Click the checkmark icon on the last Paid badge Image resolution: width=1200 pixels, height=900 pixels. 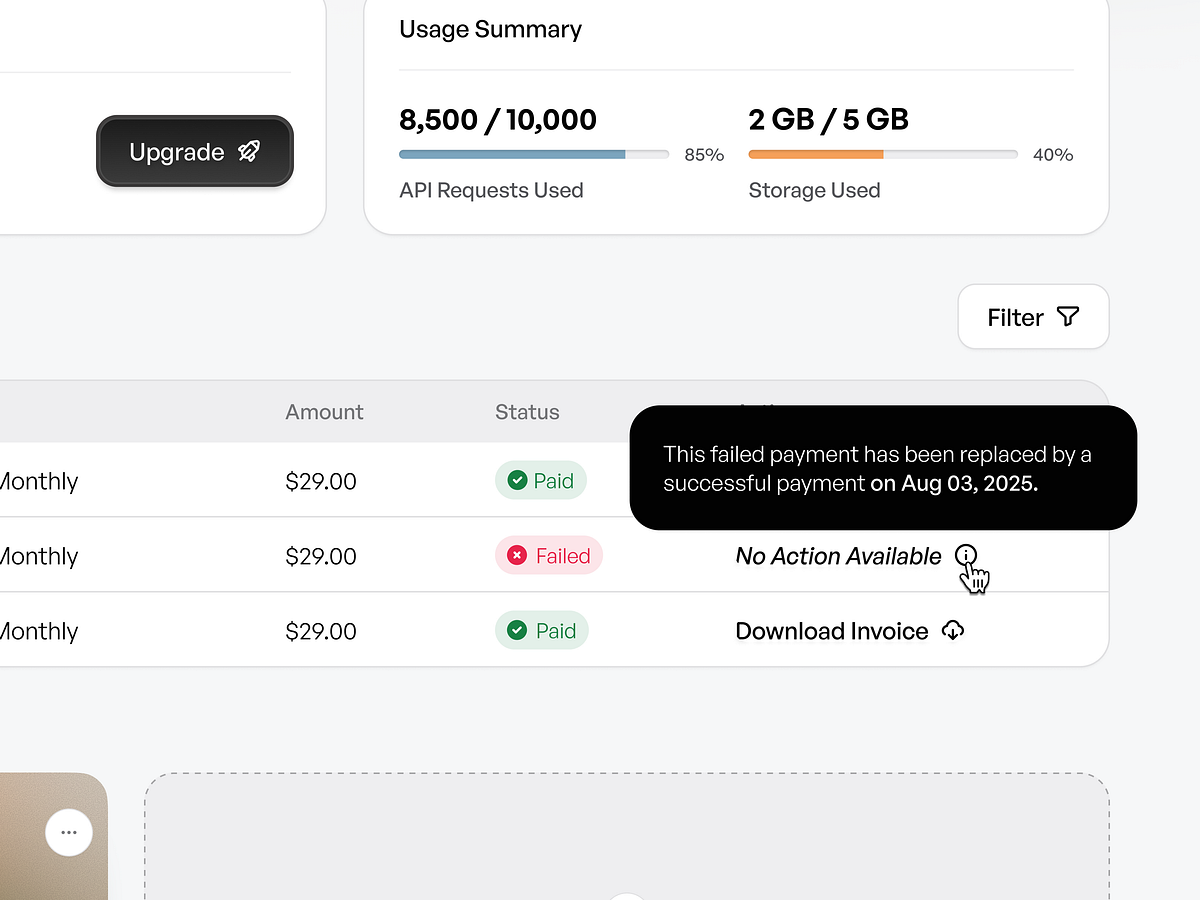517,630
